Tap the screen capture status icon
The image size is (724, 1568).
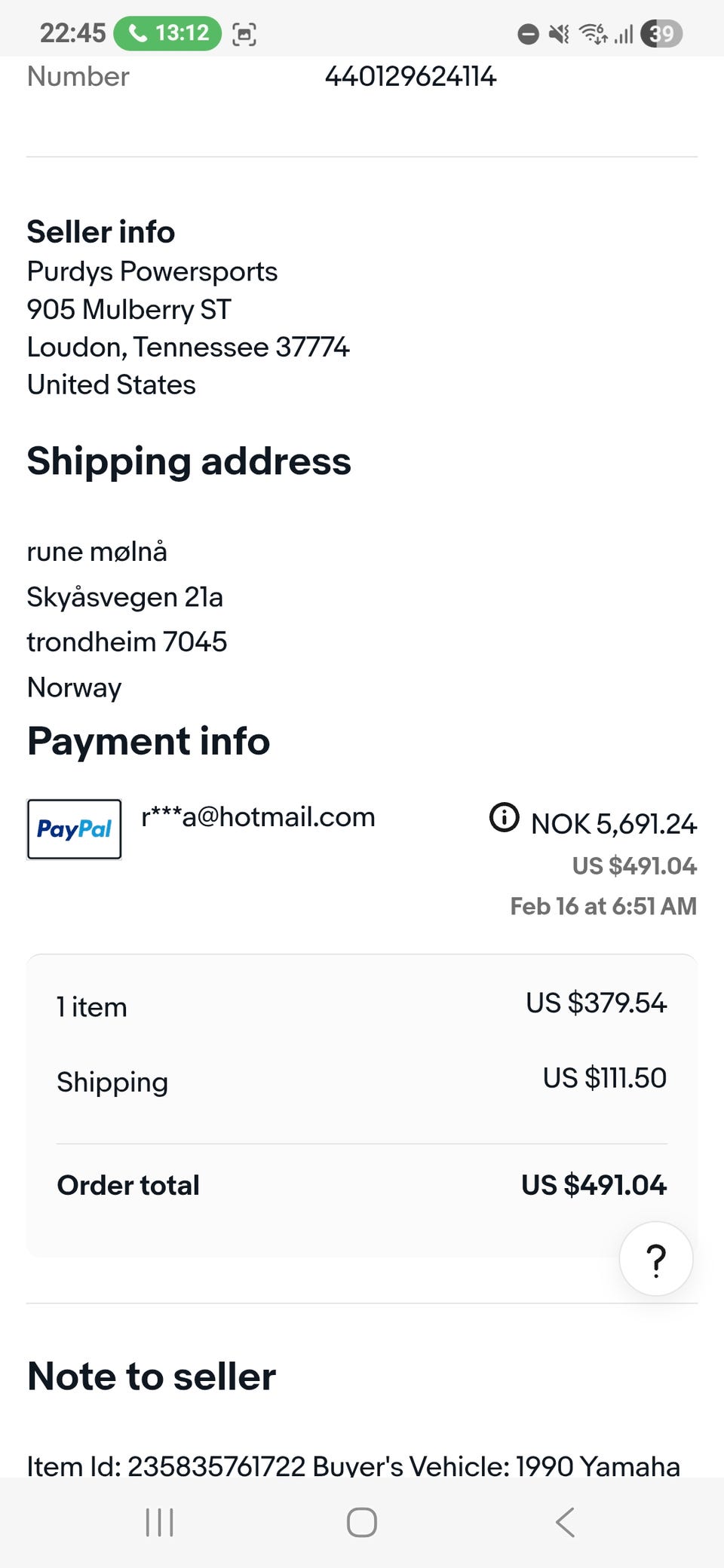coord(244,34)
